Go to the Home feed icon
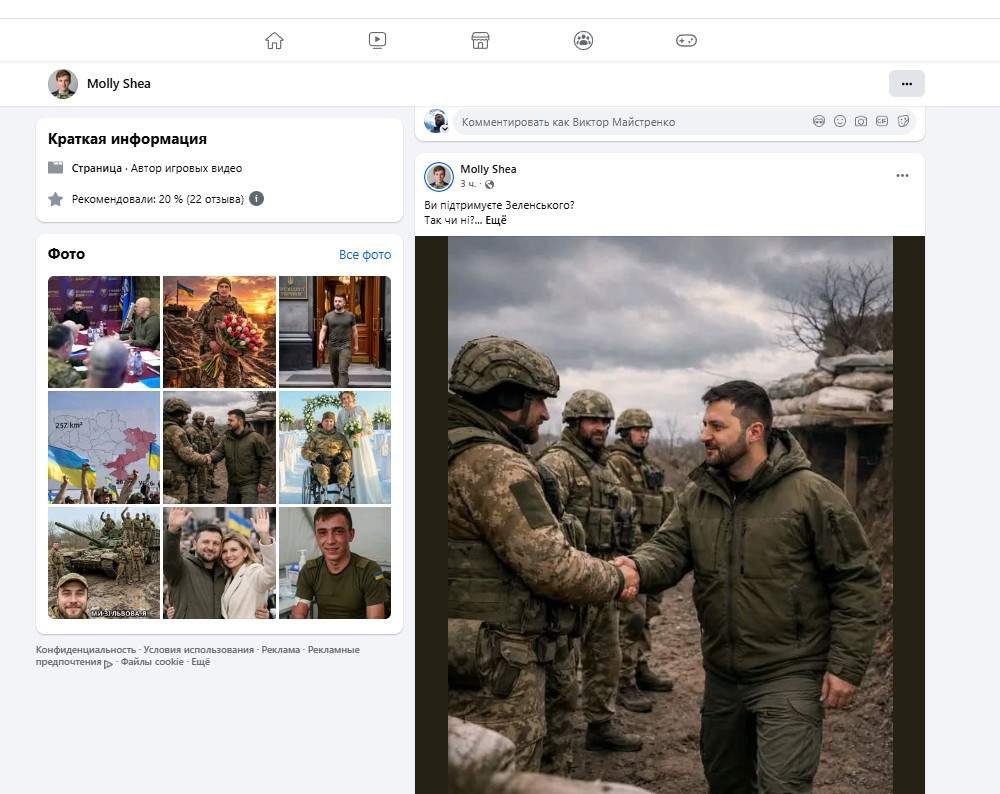This screenshot has width=1000, height=794. (x=274, y=41)
